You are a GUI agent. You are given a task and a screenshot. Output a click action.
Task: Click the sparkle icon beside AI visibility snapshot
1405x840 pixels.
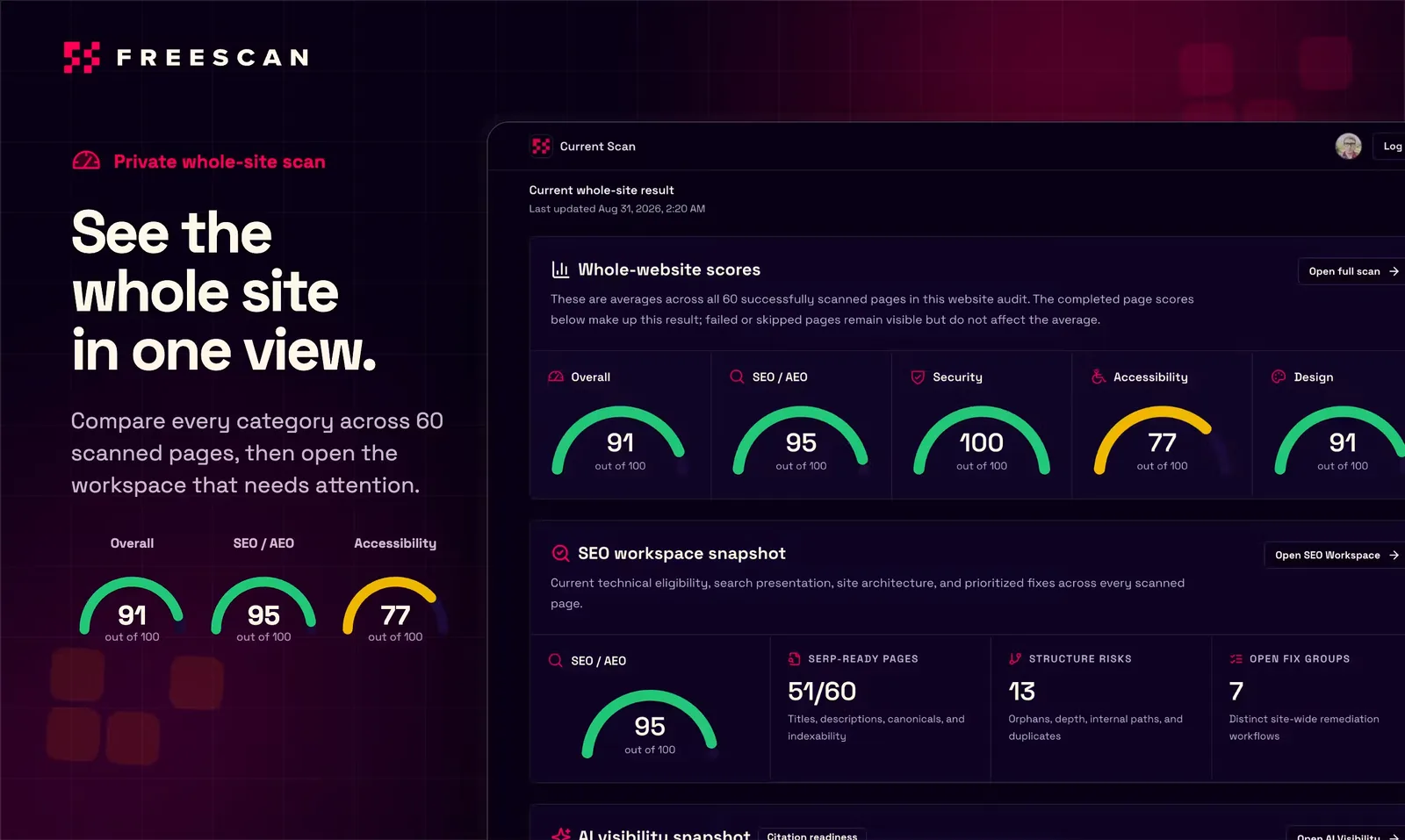(560, 834)
